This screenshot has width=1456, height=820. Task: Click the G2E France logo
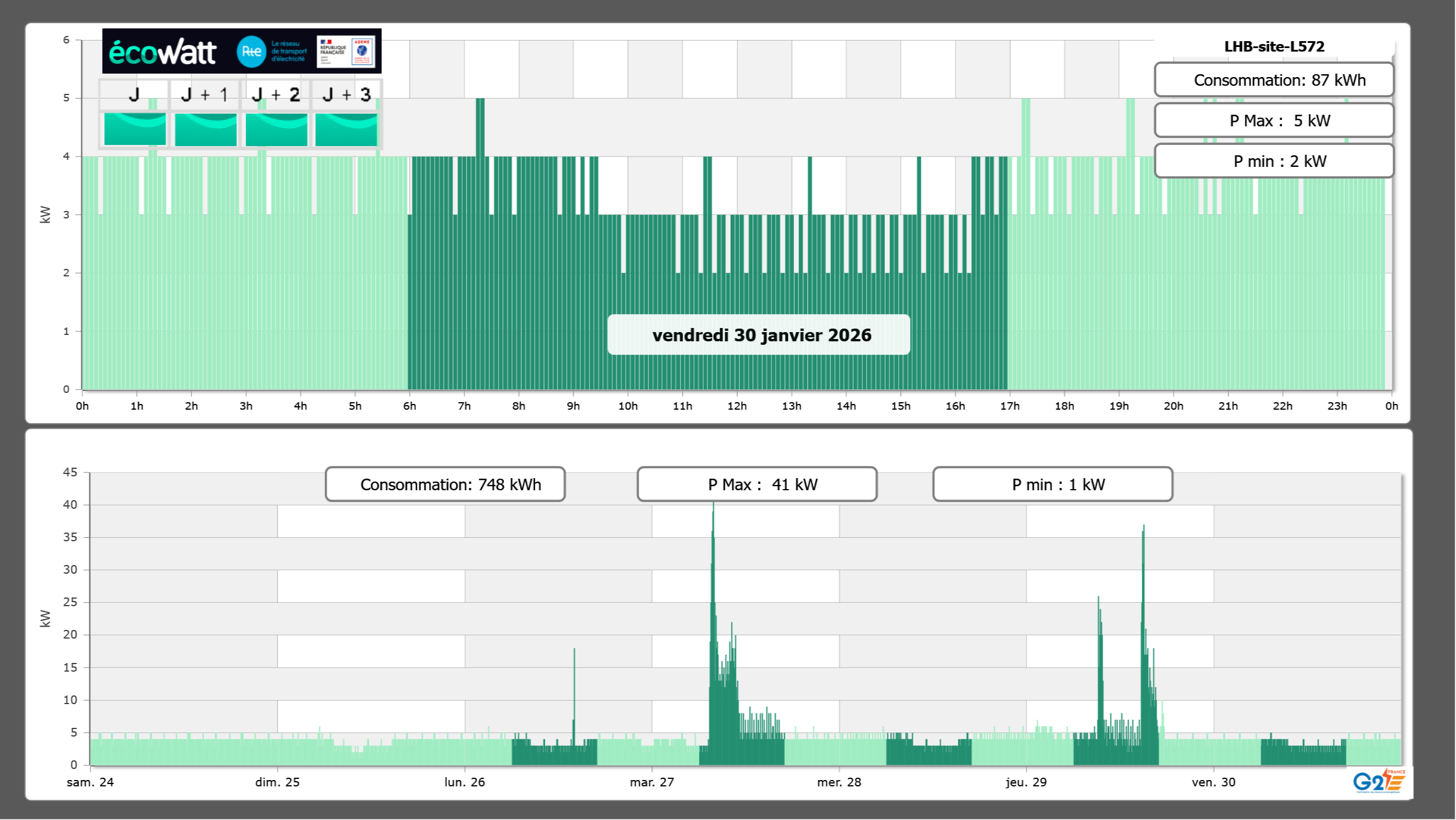(1378, 781)
